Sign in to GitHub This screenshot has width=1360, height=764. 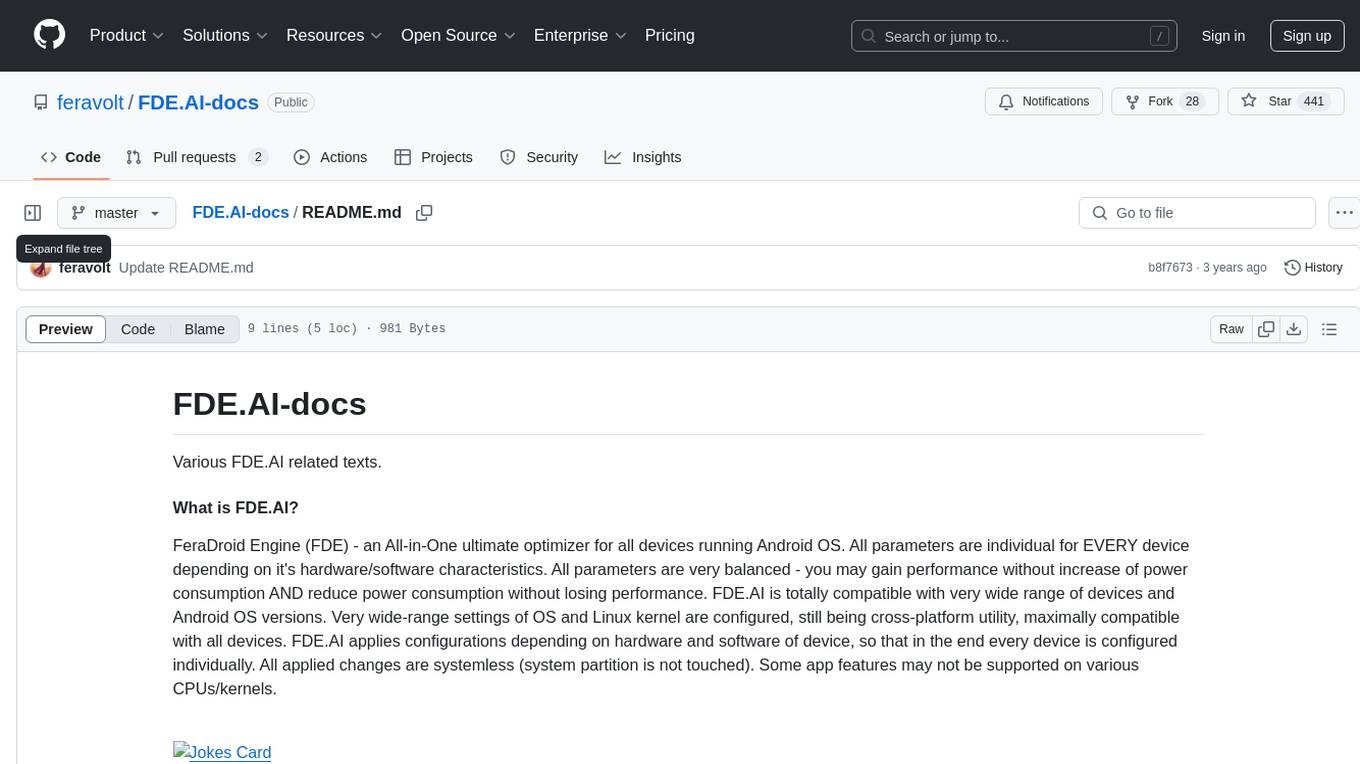(1223, 36)
